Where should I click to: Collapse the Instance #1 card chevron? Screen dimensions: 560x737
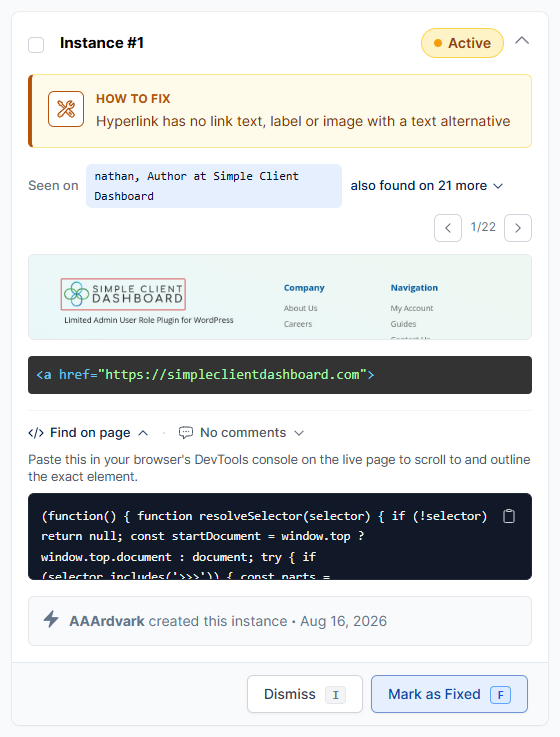(522, 41)
